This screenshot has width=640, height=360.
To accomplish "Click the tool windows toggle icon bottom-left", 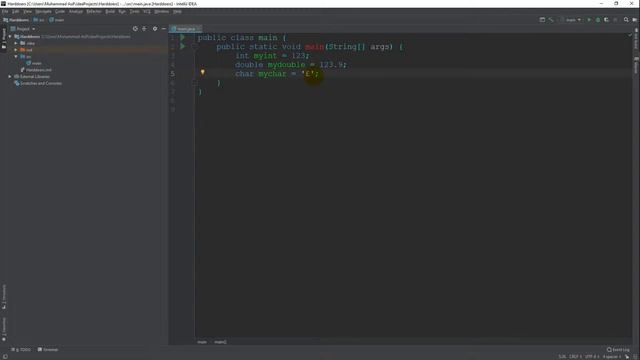I will 5,357.
